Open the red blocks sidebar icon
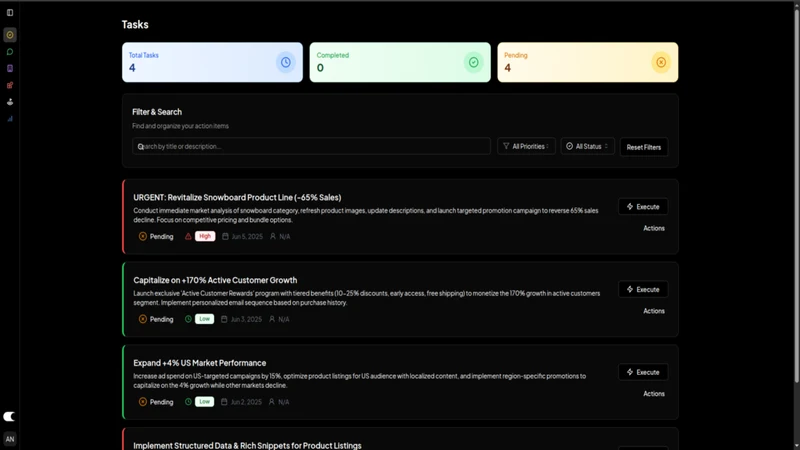The width and height of the screenshot is (800, 450). (10, 85)
